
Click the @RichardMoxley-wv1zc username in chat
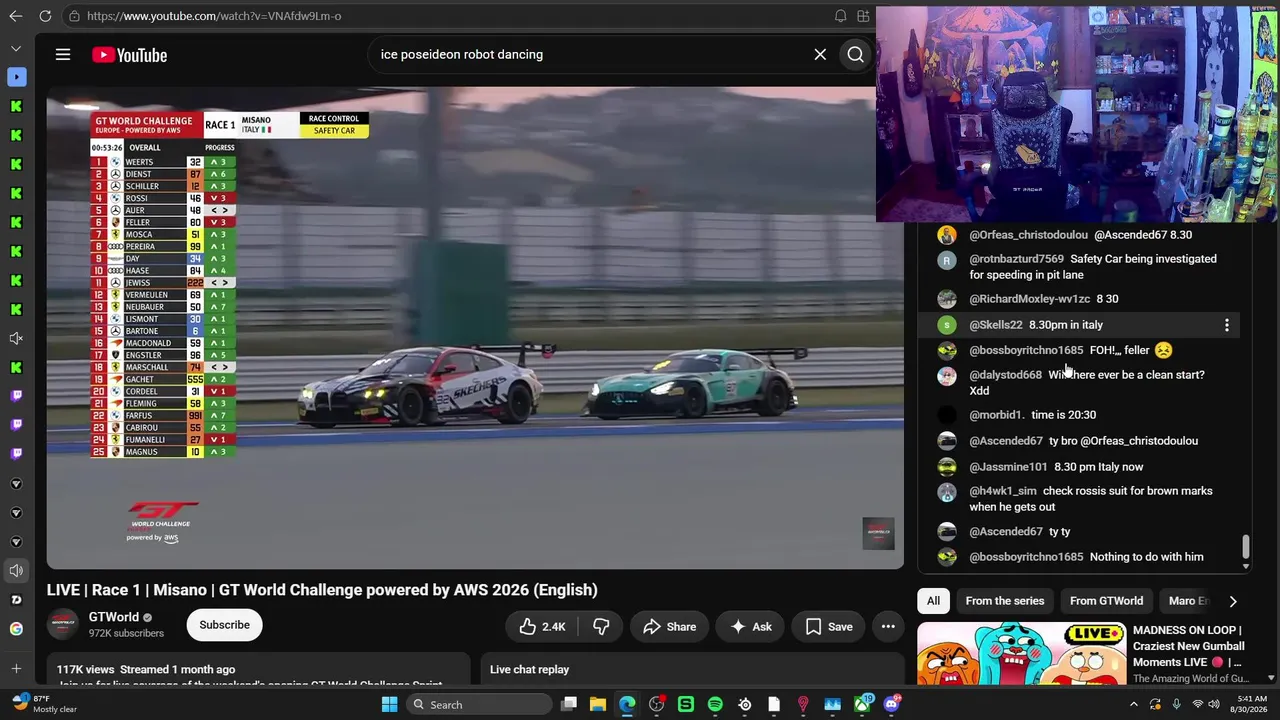pyautogui.click(x=1030, y=299)
